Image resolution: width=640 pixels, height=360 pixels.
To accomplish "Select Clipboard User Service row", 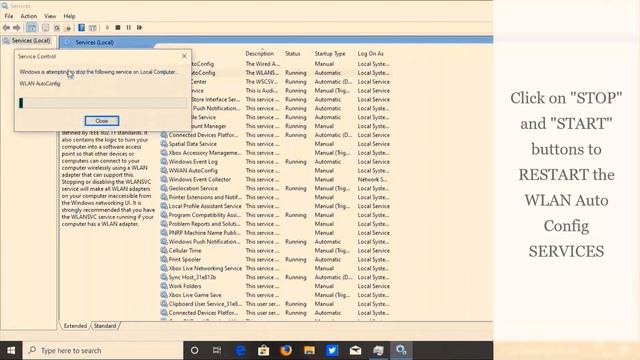I will coord(276,304).
